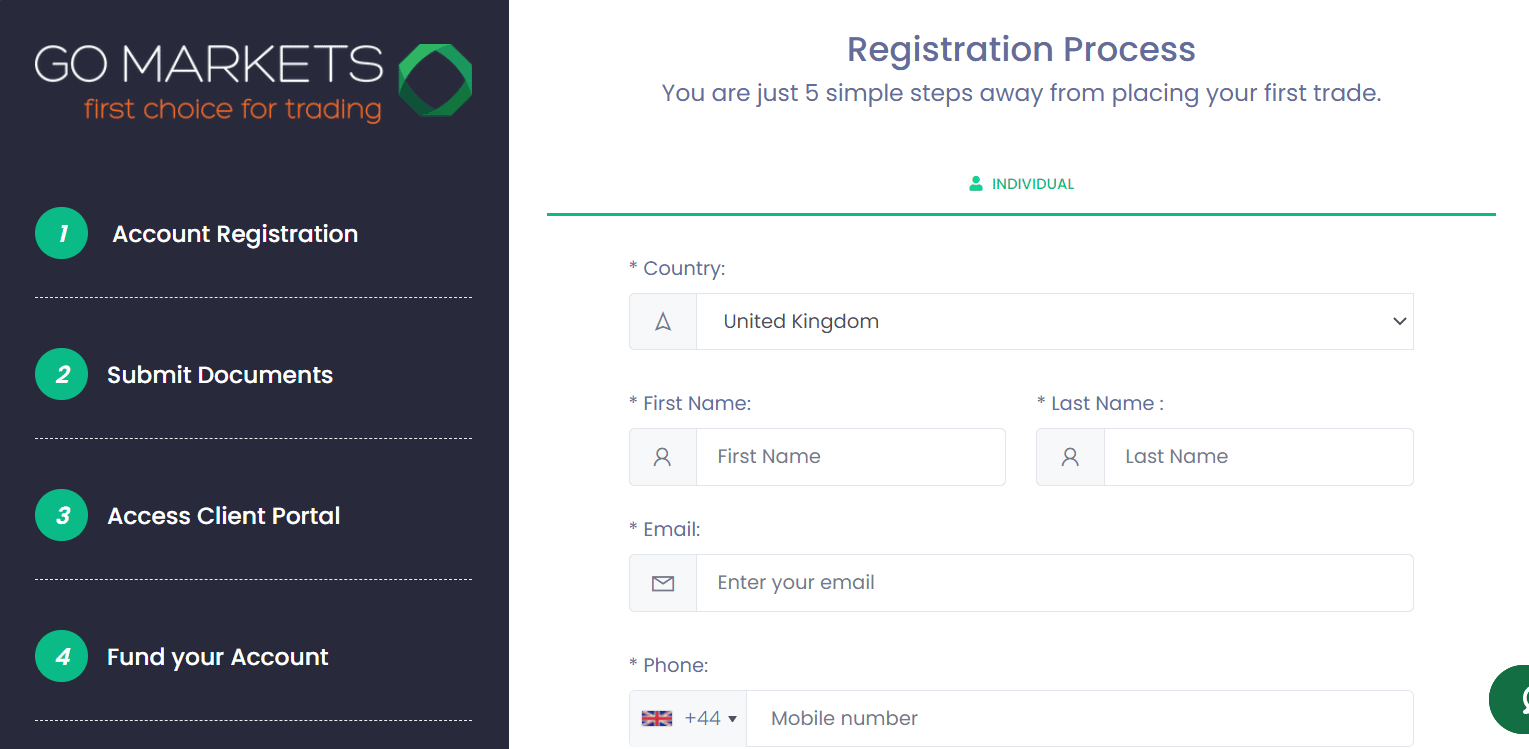This screenshot has width=1529, height=749.
Task: Expand the +44 phone country code selector
Action: coord(688,718)
